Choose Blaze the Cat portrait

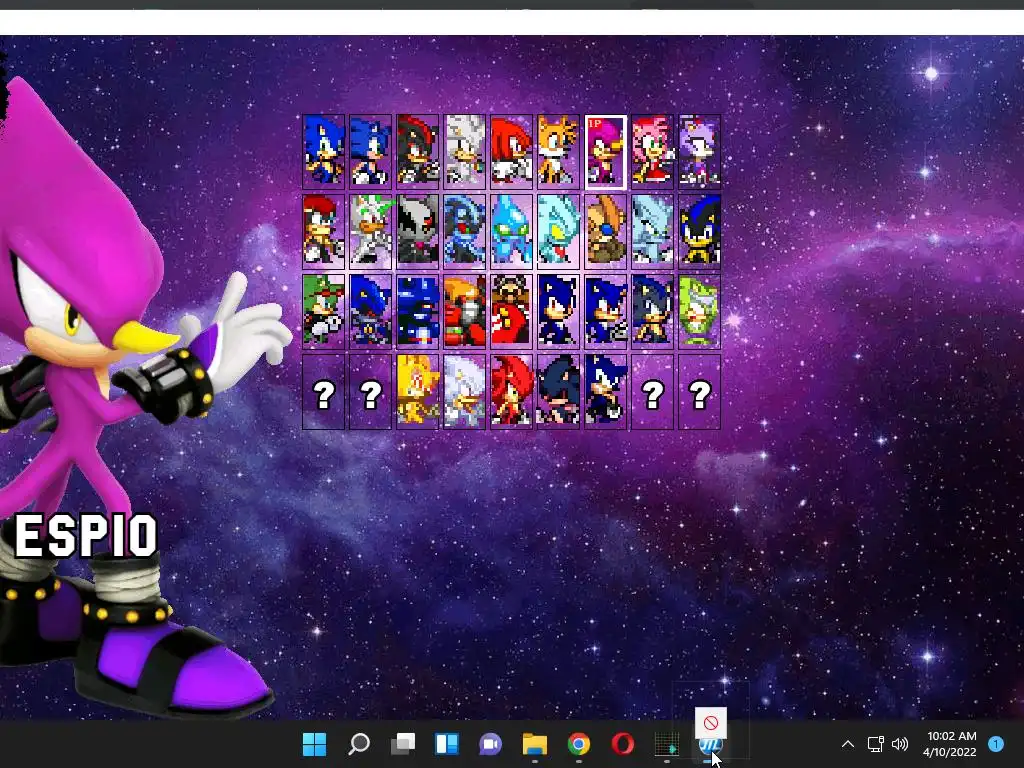[699, 152]
